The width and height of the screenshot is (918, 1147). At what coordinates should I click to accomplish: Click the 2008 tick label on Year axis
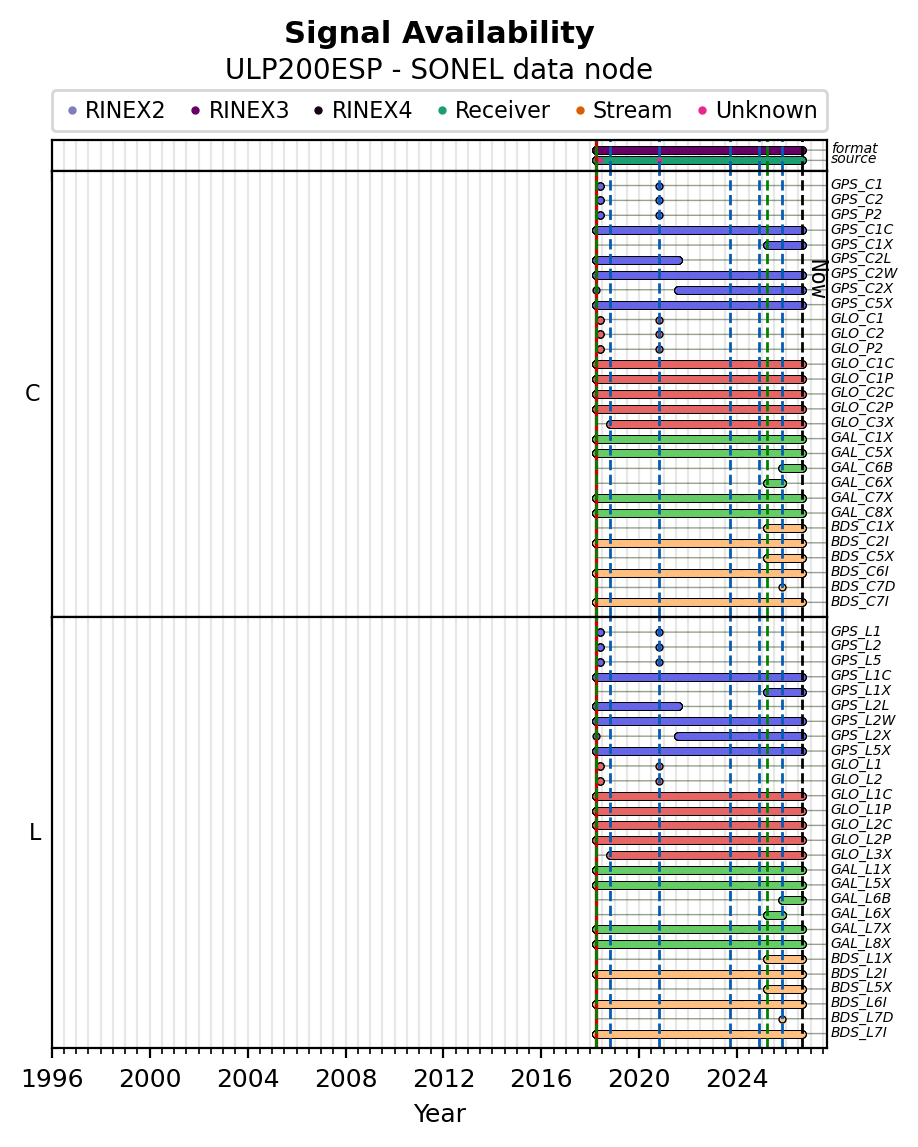tap(345, 1079)
